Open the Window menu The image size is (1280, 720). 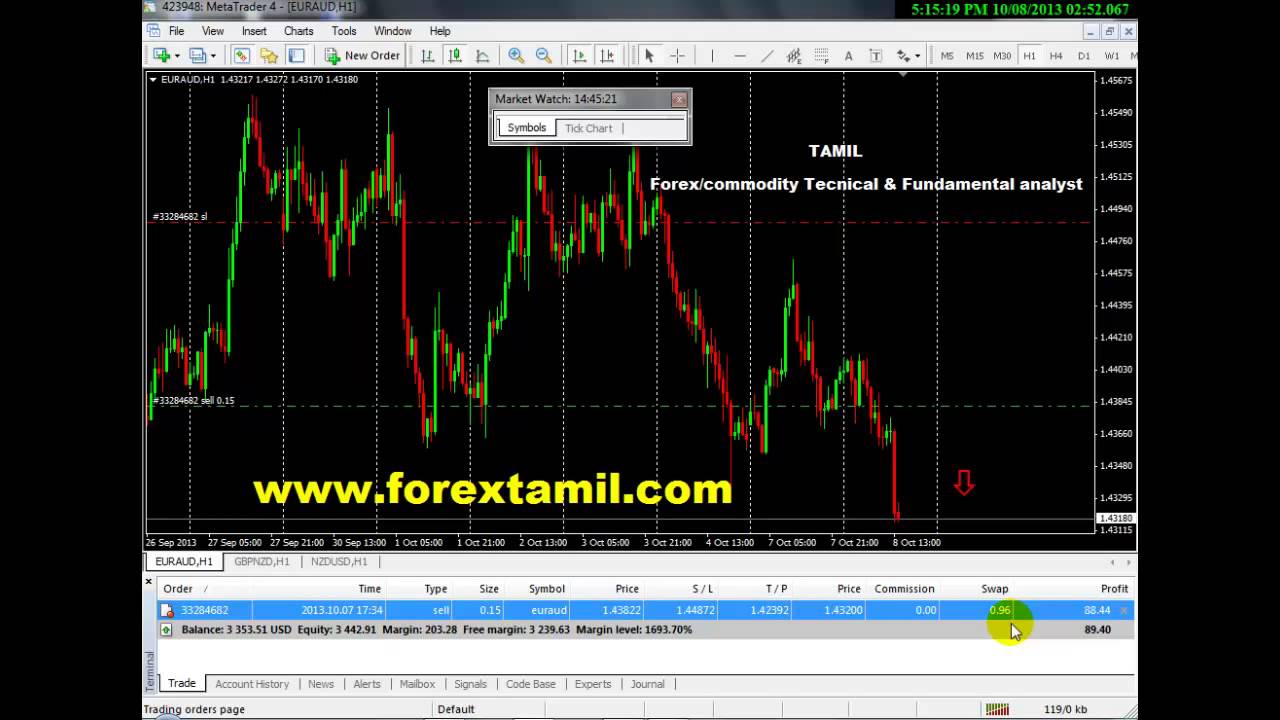coord(393,31)
